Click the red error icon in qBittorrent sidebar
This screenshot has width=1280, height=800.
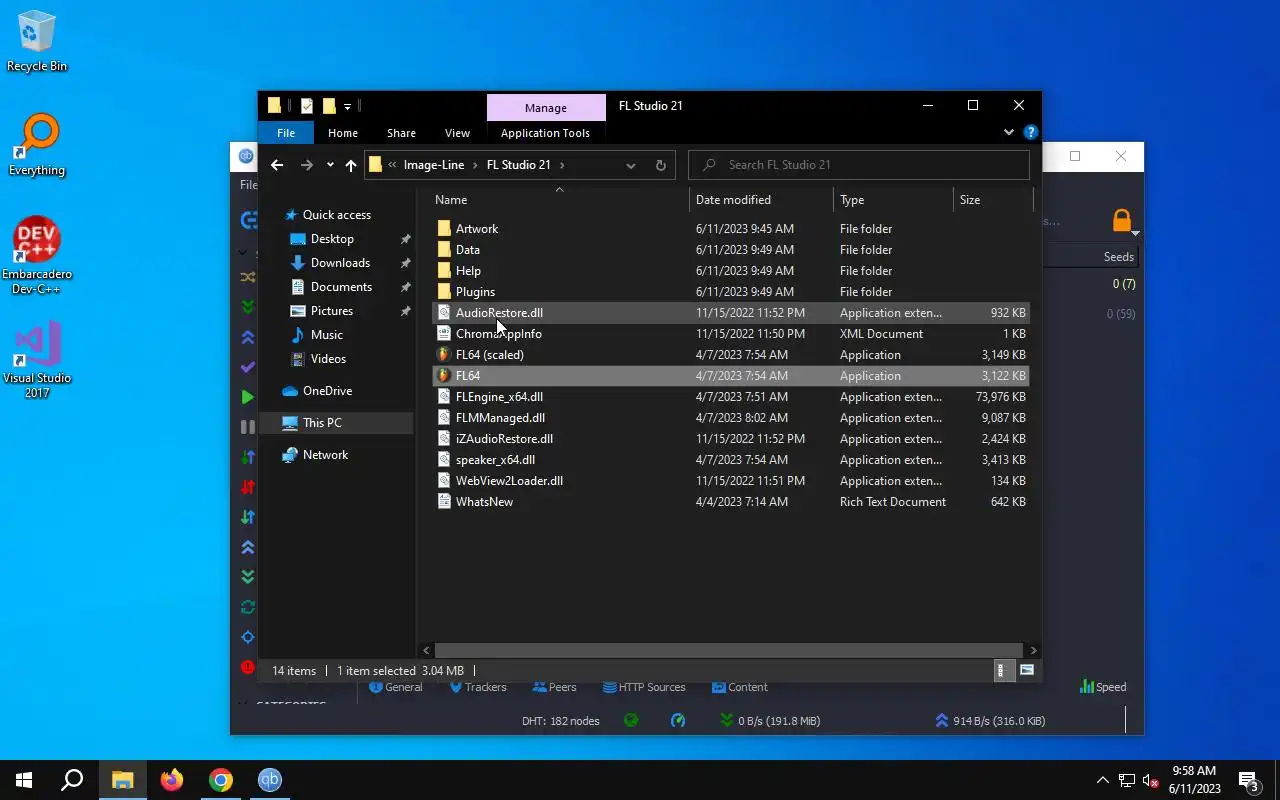coord(247,667)
